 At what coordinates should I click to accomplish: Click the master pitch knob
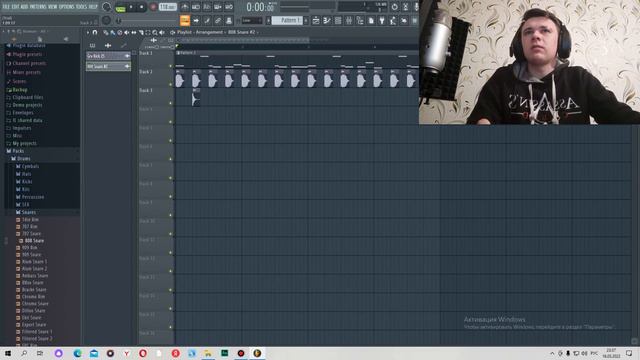click(106, 20)
